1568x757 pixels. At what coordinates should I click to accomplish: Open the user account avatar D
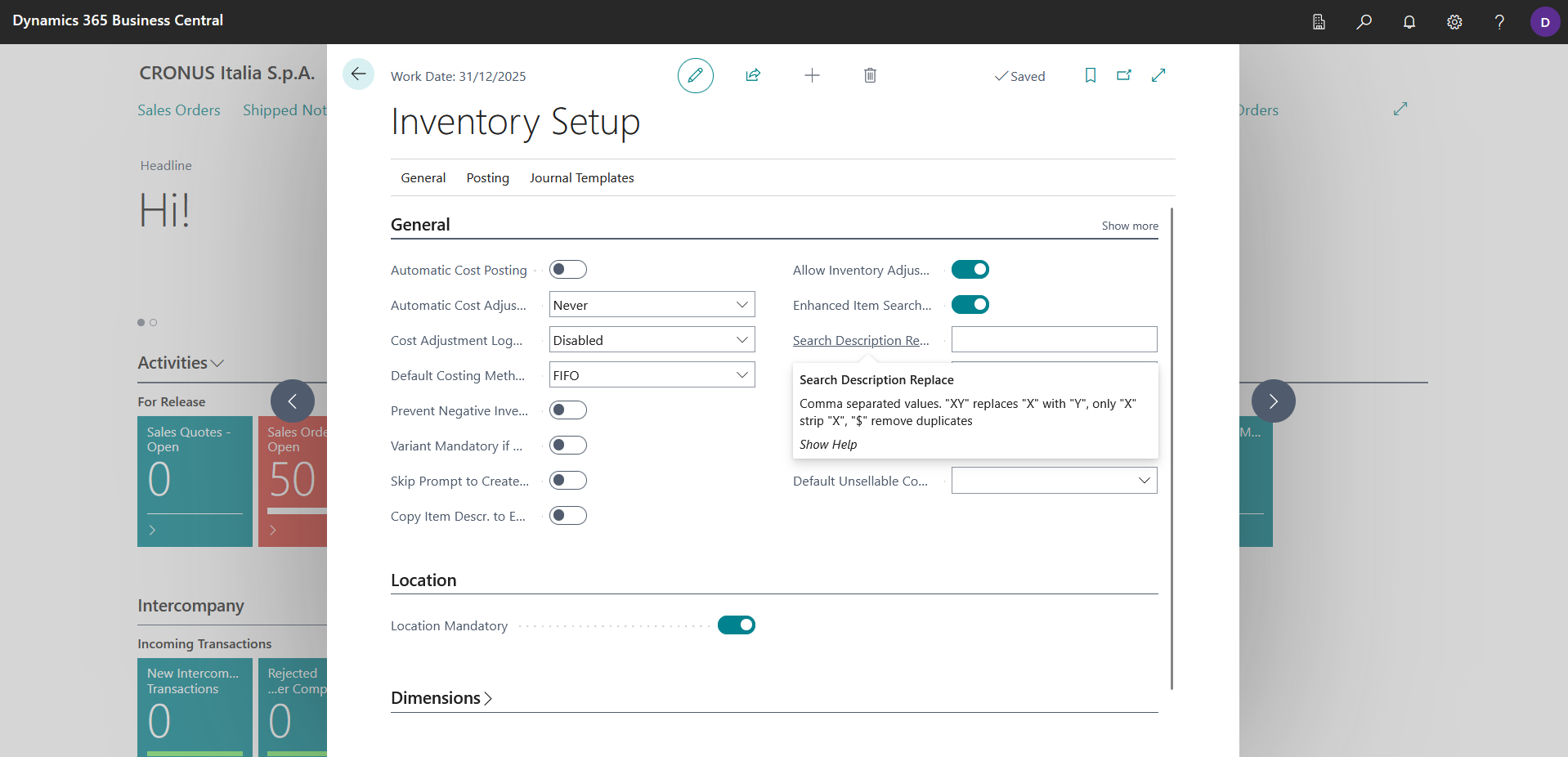pos(1545,22)
